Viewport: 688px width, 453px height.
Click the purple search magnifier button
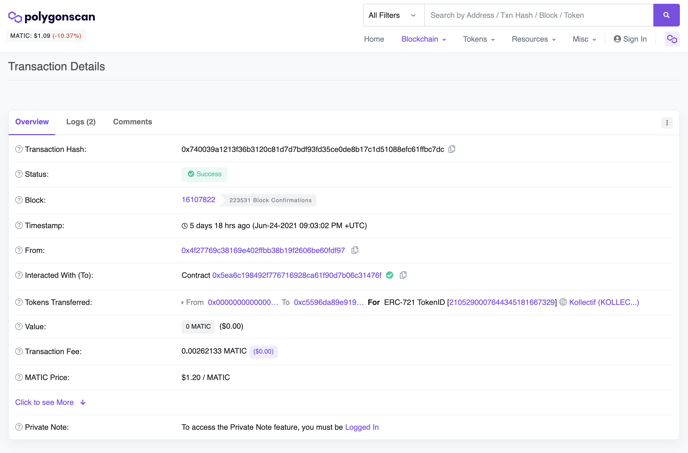666,15
